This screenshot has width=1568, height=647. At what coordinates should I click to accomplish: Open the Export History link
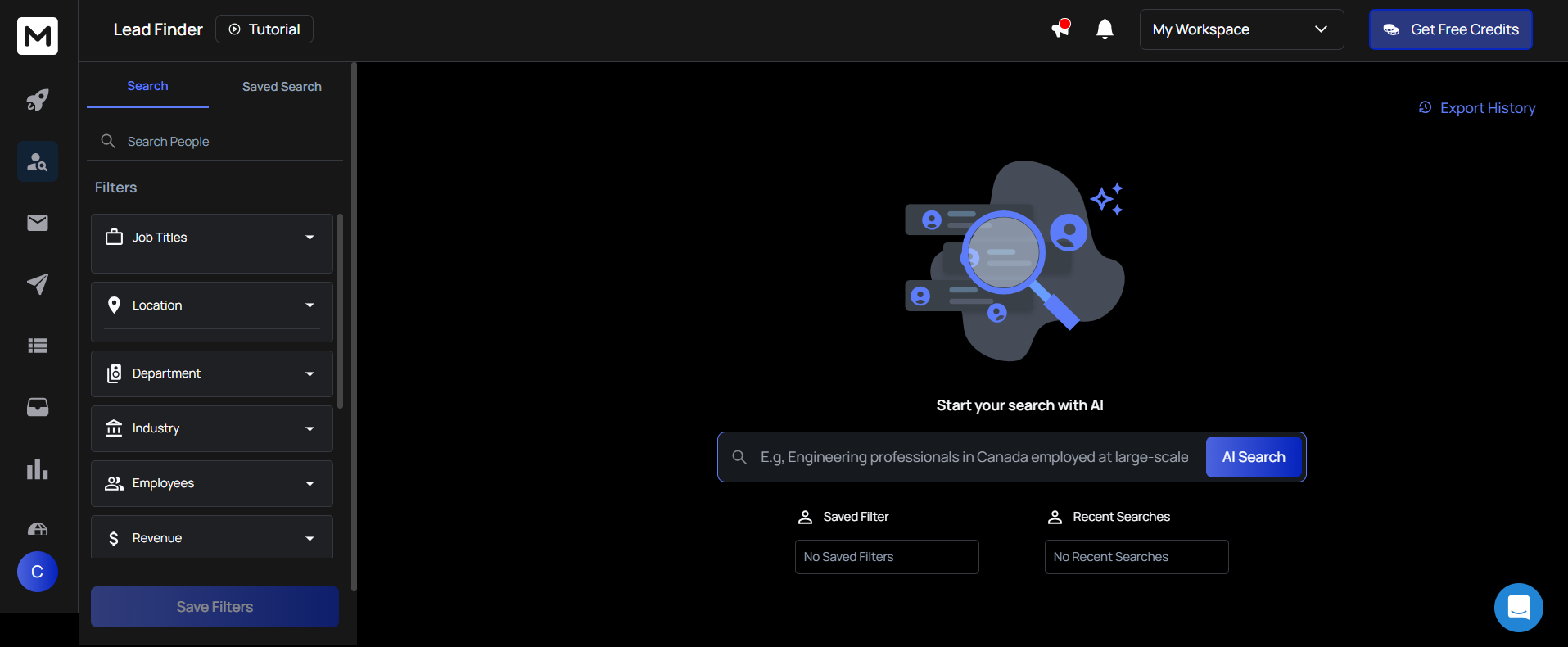(x=1477, y=108)
